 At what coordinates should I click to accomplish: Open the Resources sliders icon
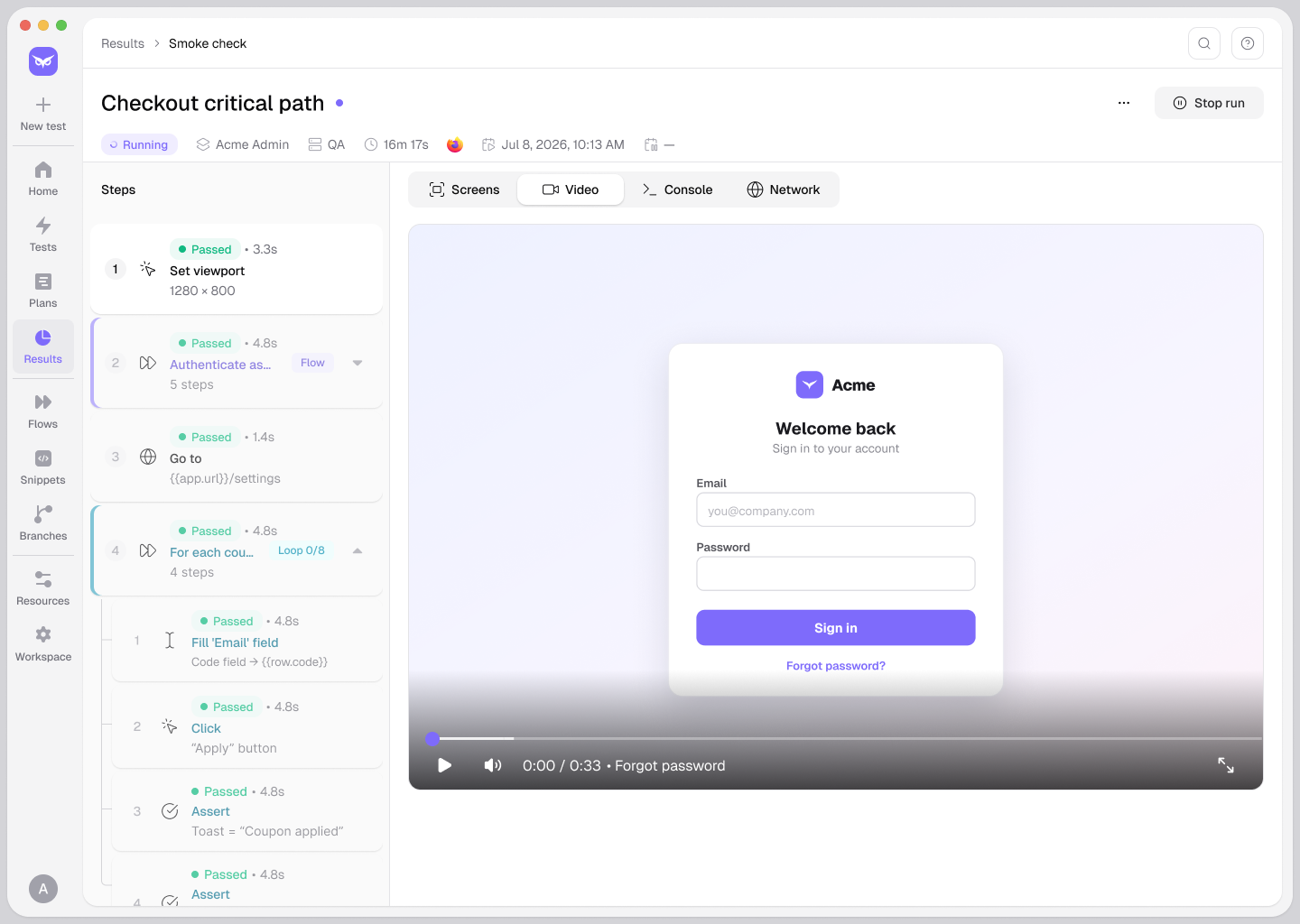(43, 579)
